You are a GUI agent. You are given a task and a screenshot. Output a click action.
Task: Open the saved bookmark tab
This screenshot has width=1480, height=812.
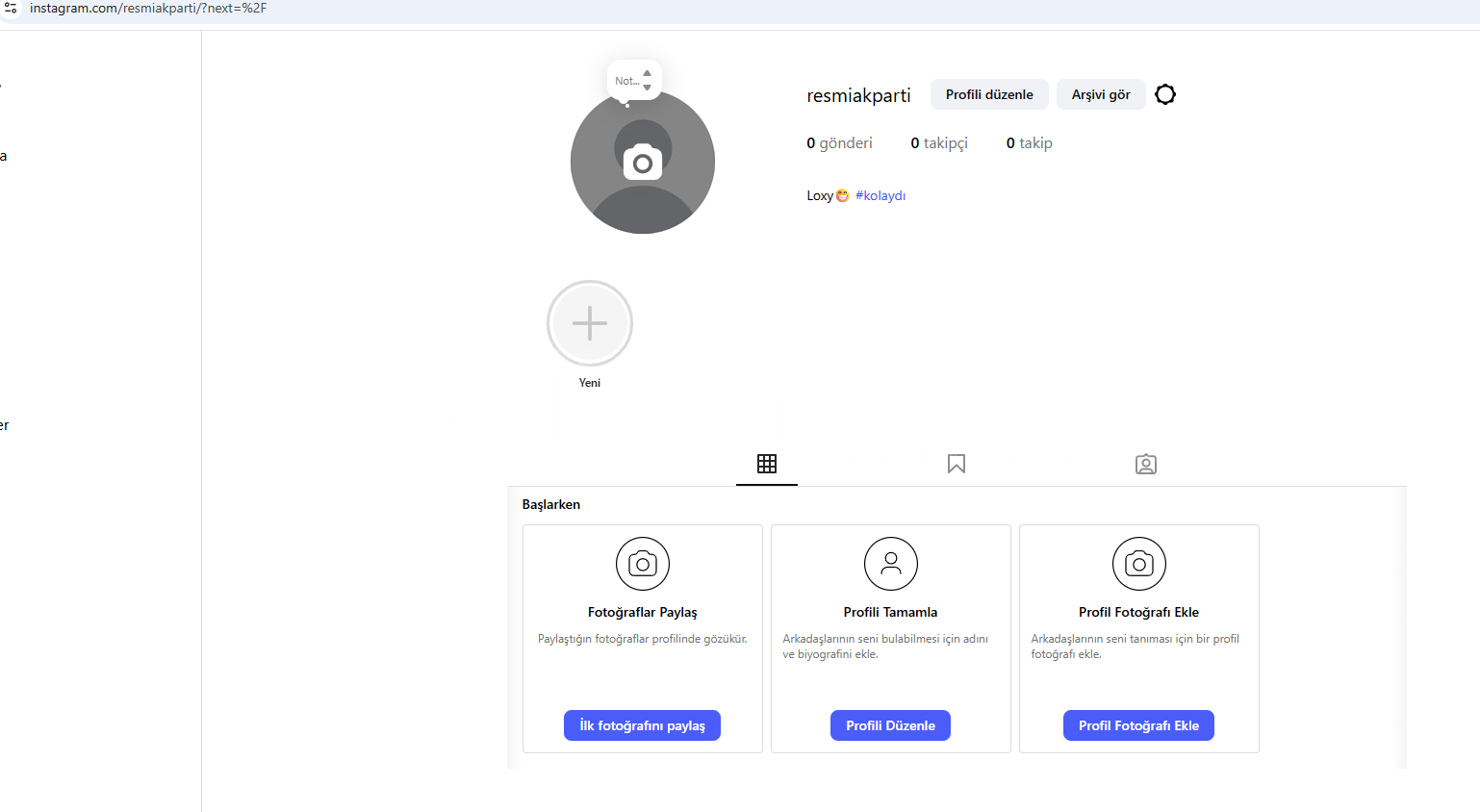pos(957,464)
